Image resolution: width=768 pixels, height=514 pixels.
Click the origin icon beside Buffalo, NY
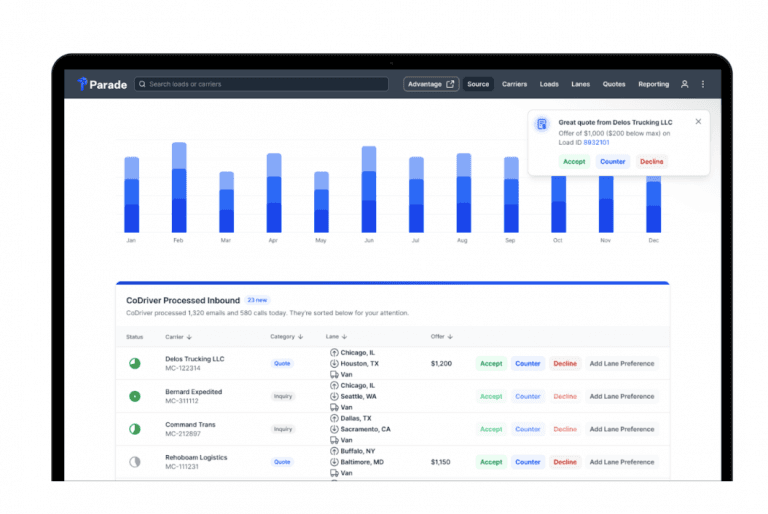[334, 451]
